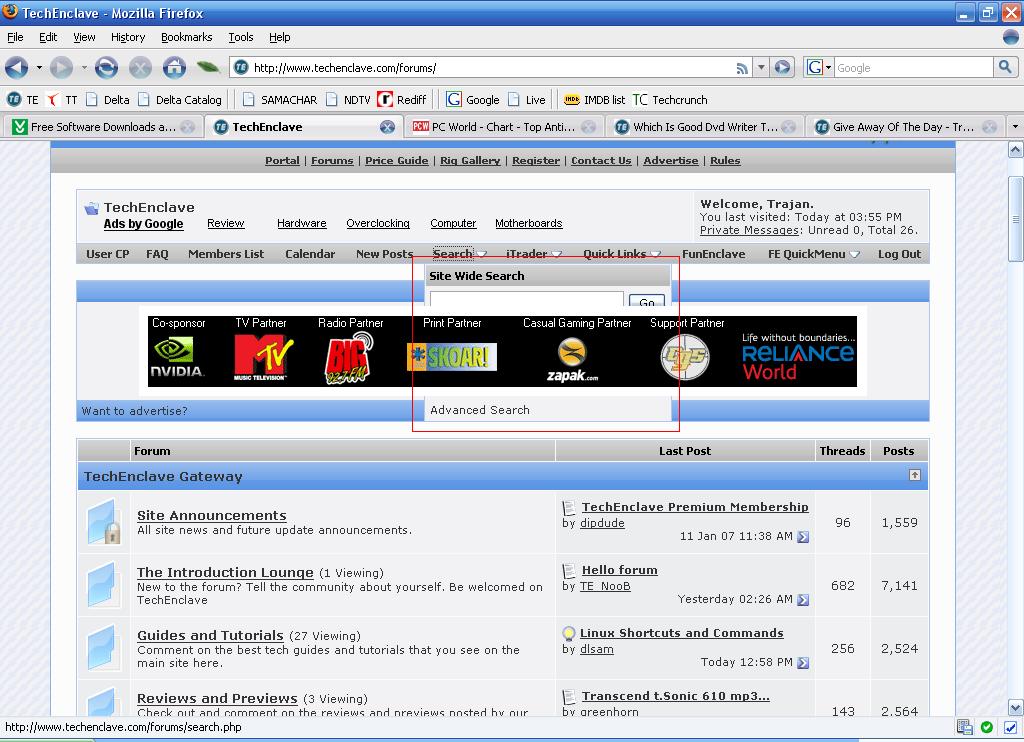Click the URL address bar

tap(490, 67)
